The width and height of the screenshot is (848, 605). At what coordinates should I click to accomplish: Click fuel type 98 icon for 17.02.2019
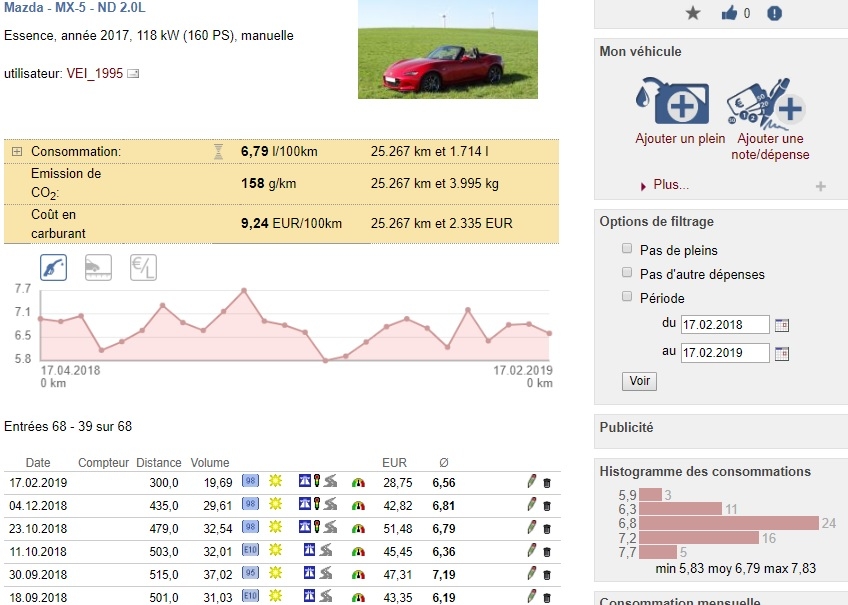point(250,481)
